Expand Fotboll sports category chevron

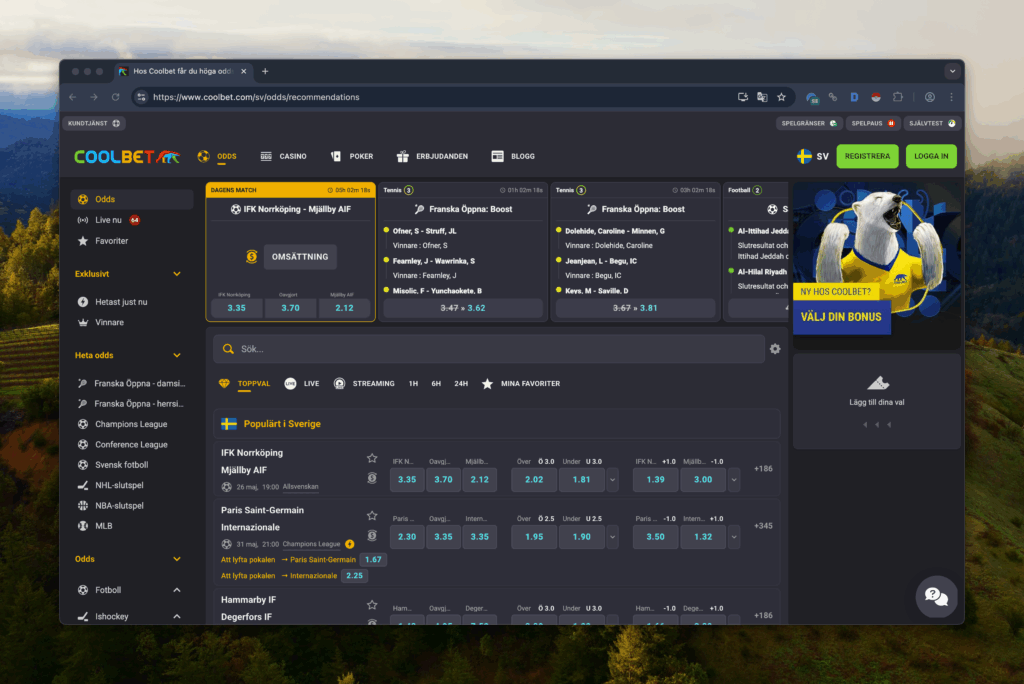pyautogui.click(x=176, y=590)
